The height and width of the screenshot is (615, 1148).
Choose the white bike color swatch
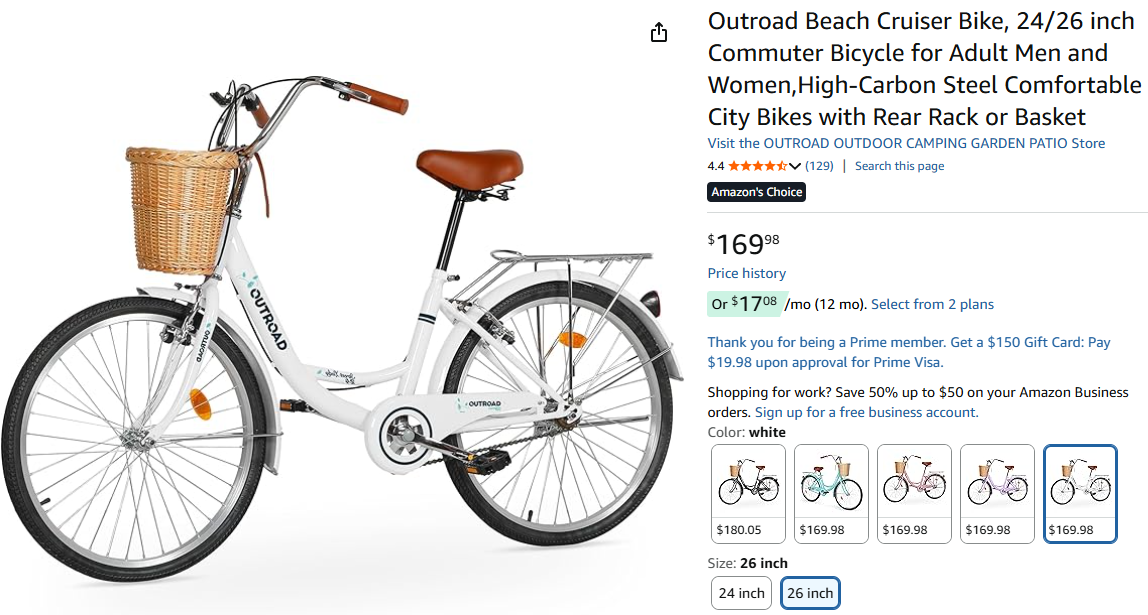click(x=1080, y=493)
